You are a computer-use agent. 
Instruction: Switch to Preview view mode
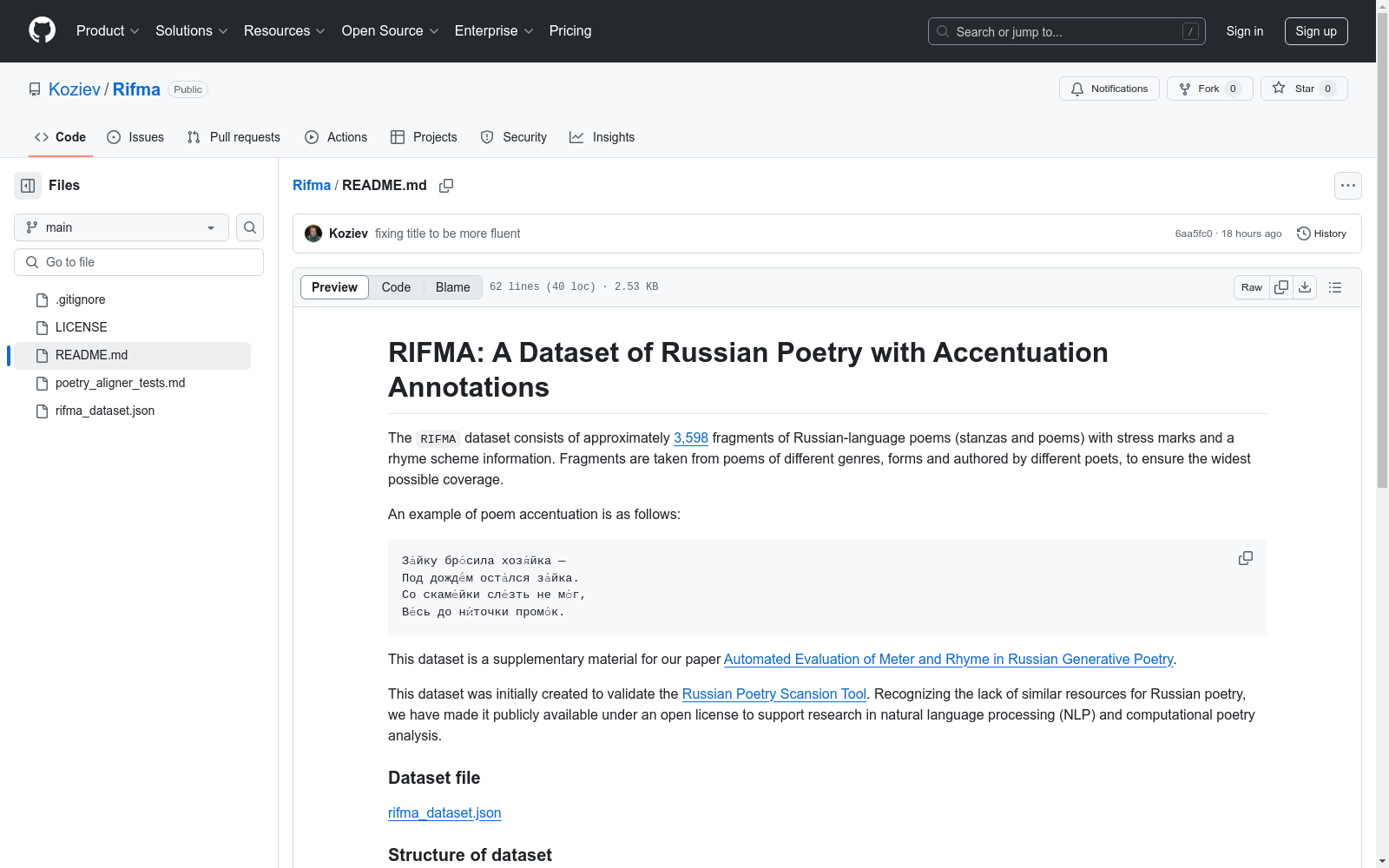[334, 287]
